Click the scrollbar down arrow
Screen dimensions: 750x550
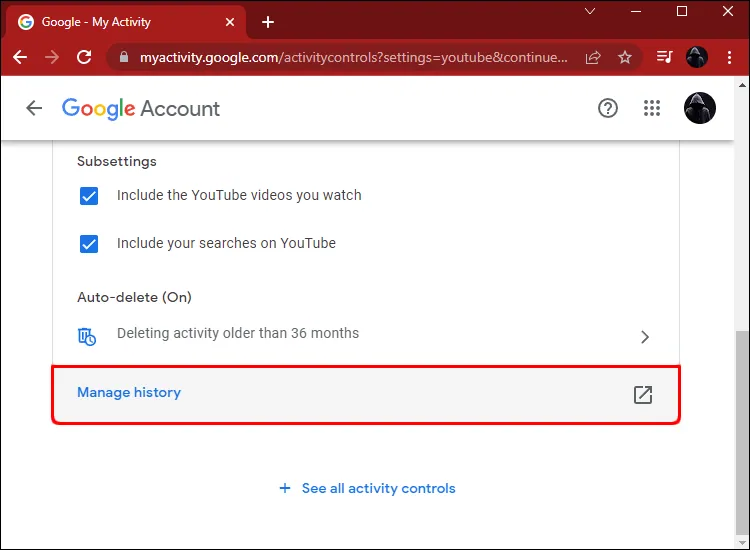[742, 543]
